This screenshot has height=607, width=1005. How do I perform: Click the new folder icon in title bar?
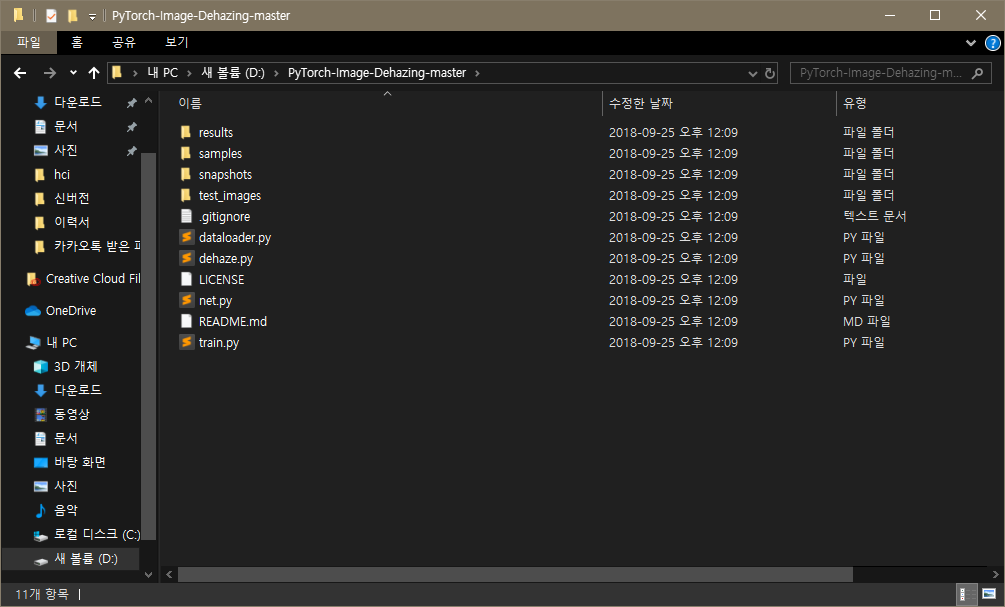pyautogui.click(x=73, y=15)
